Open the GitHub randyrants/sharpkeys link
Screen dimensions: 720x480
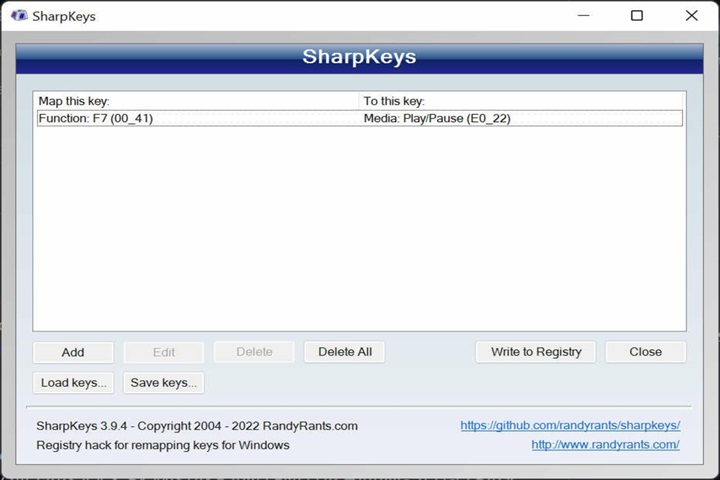click(570, 425)
